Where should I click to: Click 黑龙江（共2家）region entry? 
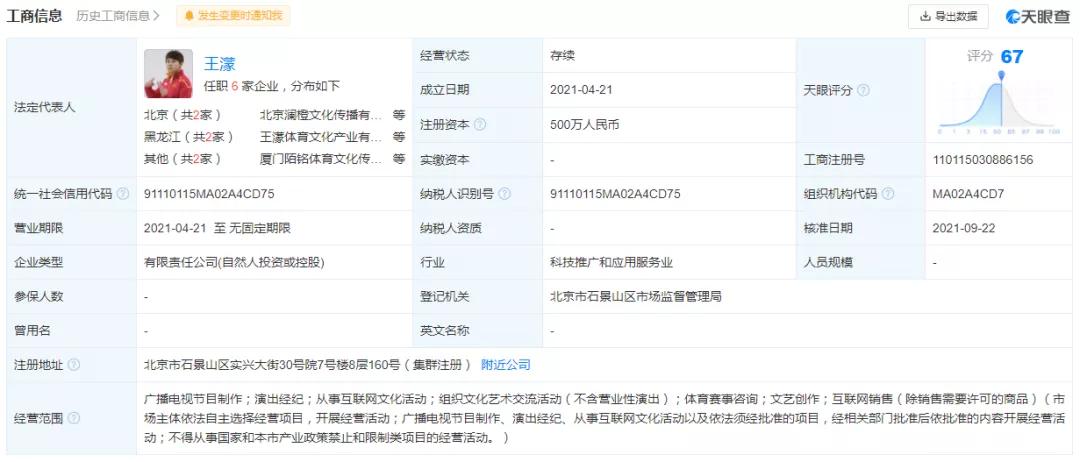coord(188,136)
